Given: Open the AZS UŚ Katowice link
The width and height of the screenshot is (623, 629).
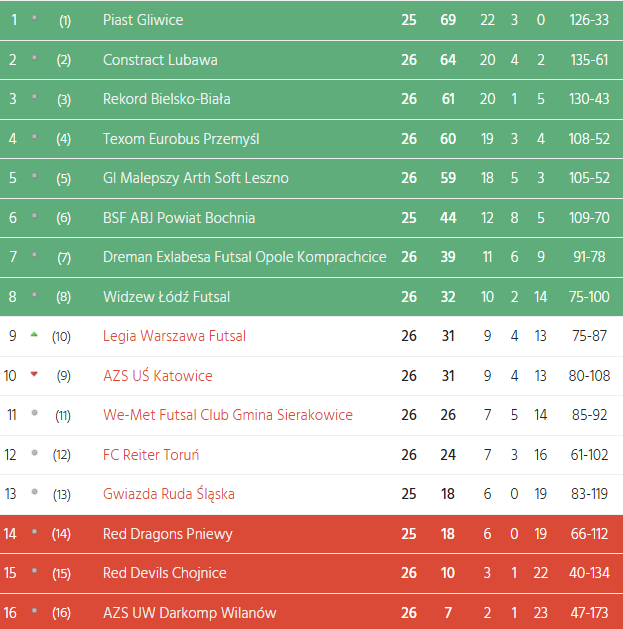Looking at the screenshot, I should 158,376.
